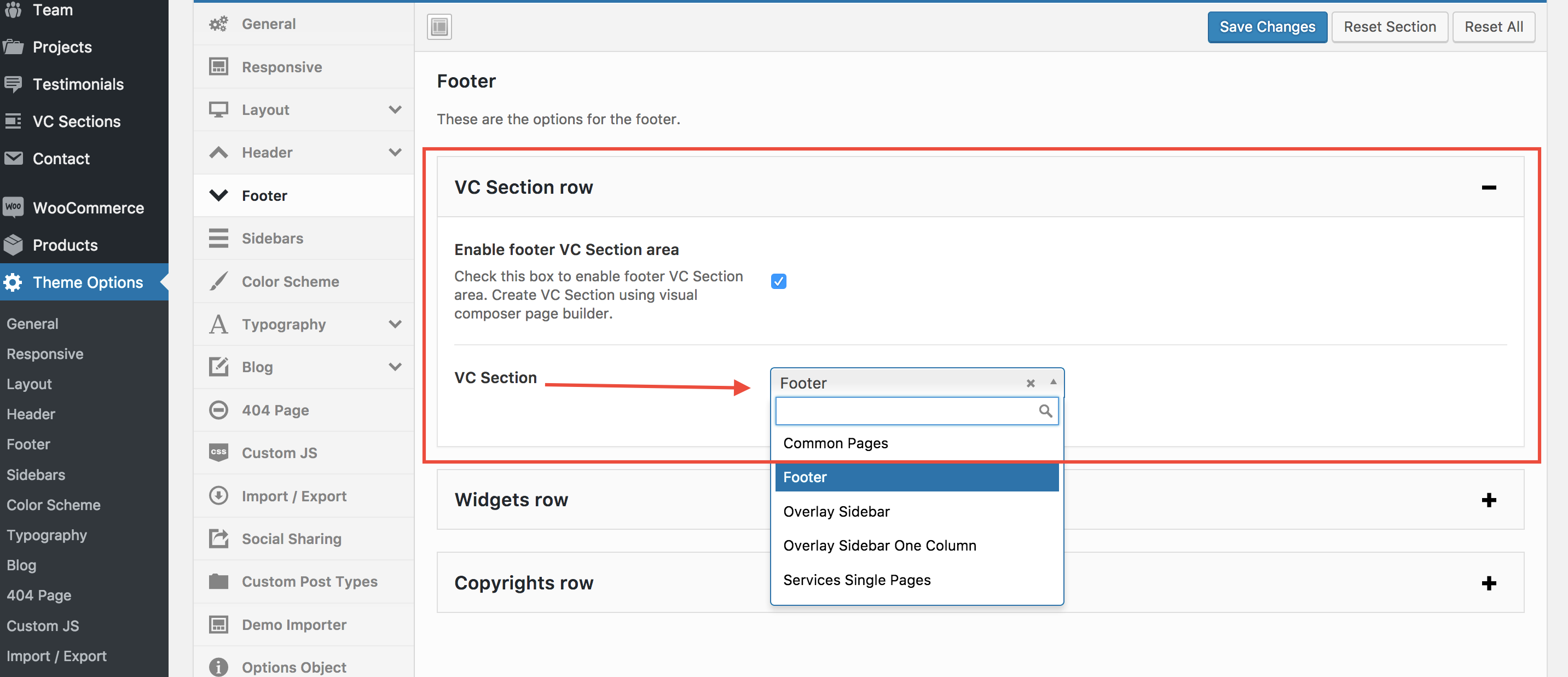Image resolution: width=1568 pixels, height=677 pixels.
Task: Click the WooCommerce icon in sidebar
Action: [x=13, y=207]
